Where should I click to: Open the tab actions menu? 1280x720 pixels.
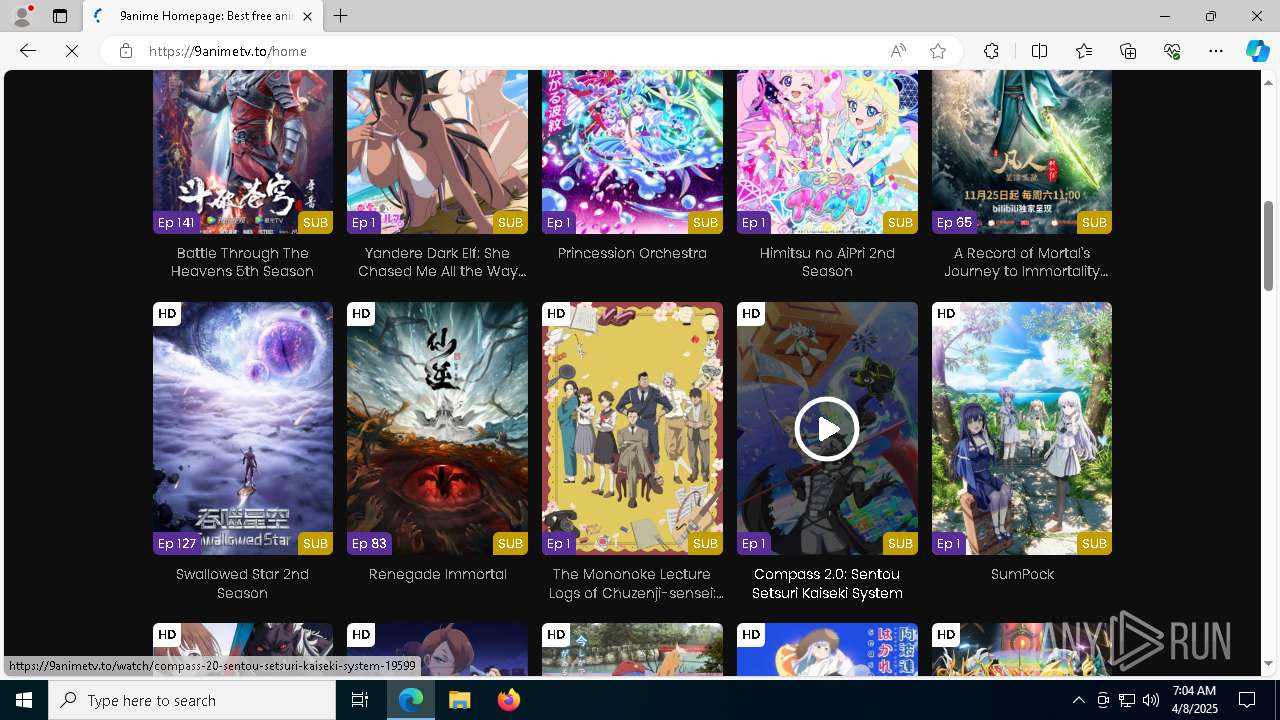[60, 16]
